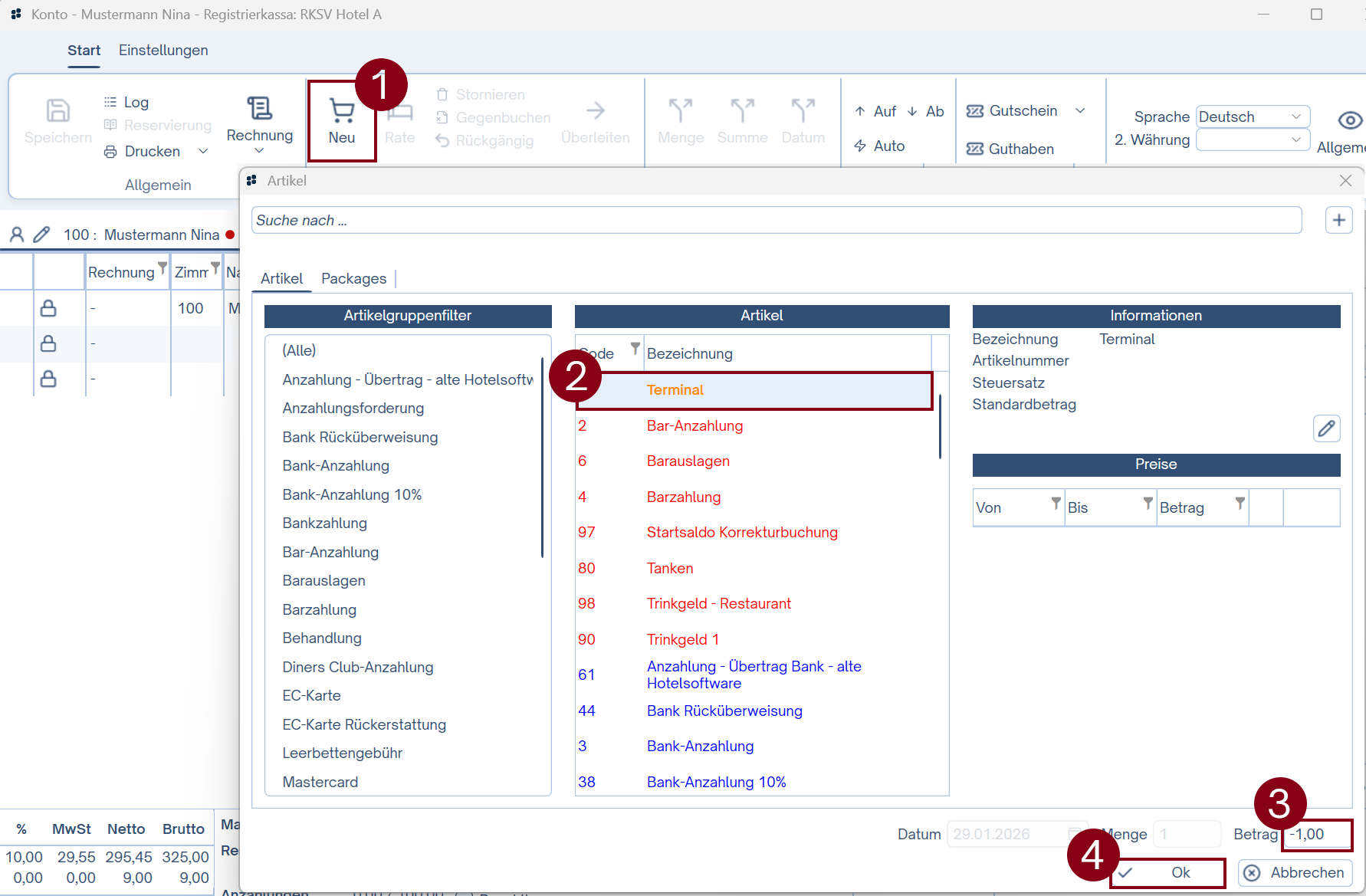Toggle the Allgemein eye visibility icon

[x=1349, y=120]
